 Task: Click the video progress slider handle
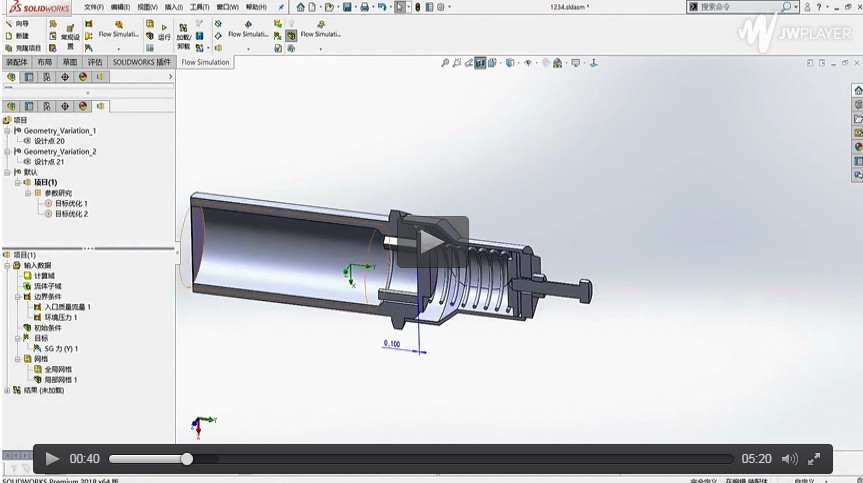(187, 459)
